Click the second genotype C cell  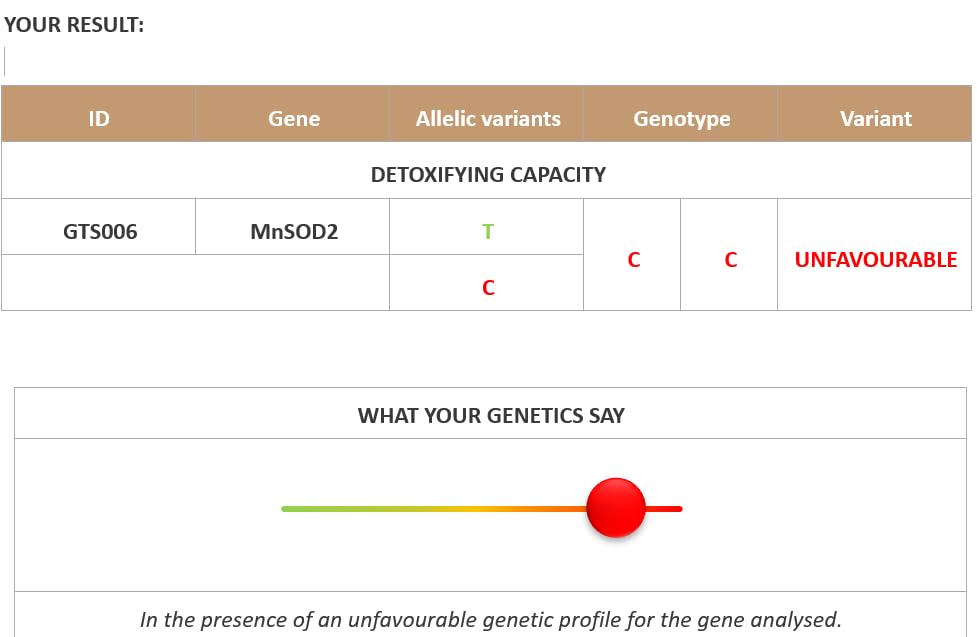pos(730,260)
